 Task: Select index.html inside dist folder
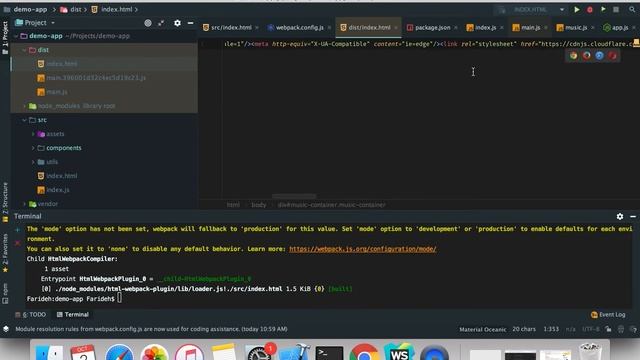pyautogui.click(x=62, y=64)
